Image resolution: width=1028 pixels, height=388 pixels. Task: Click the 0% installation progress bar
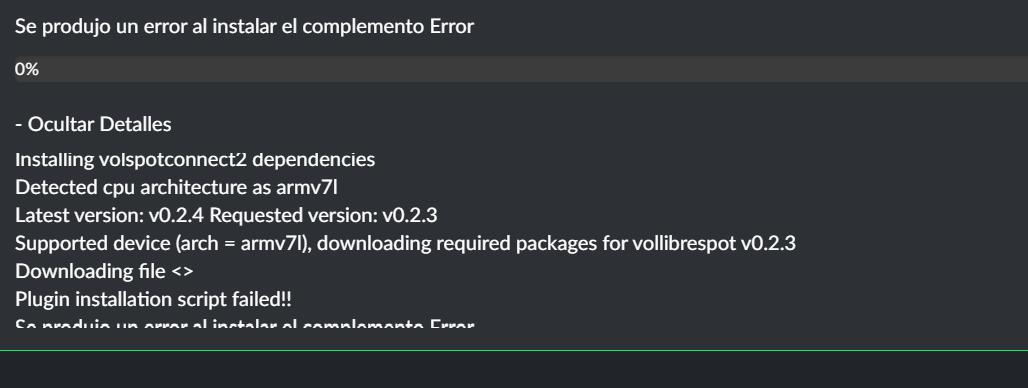coord(521,69)
